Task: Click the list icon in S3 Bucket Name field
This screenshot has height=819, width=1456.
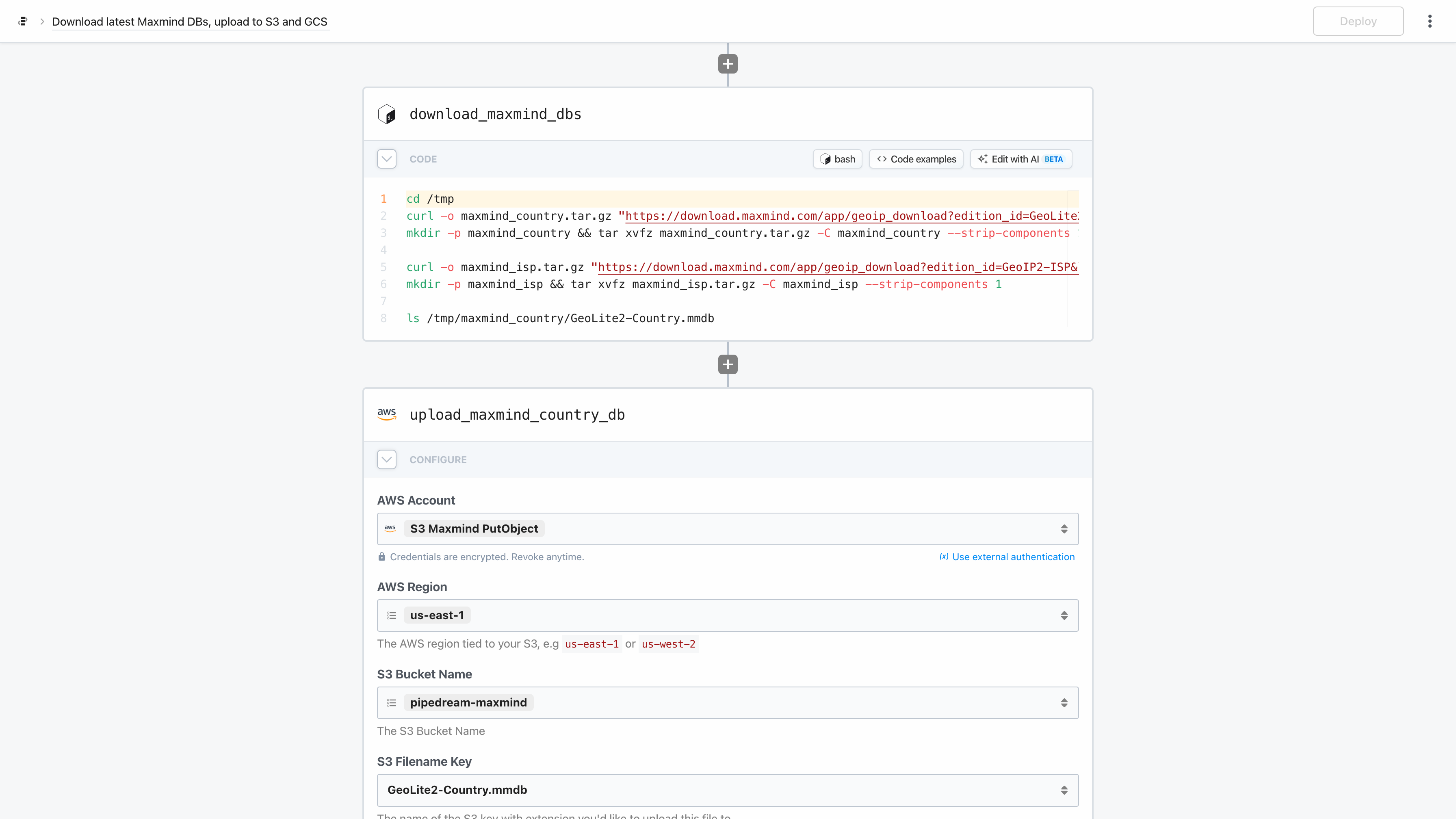Action: point(391,702)
